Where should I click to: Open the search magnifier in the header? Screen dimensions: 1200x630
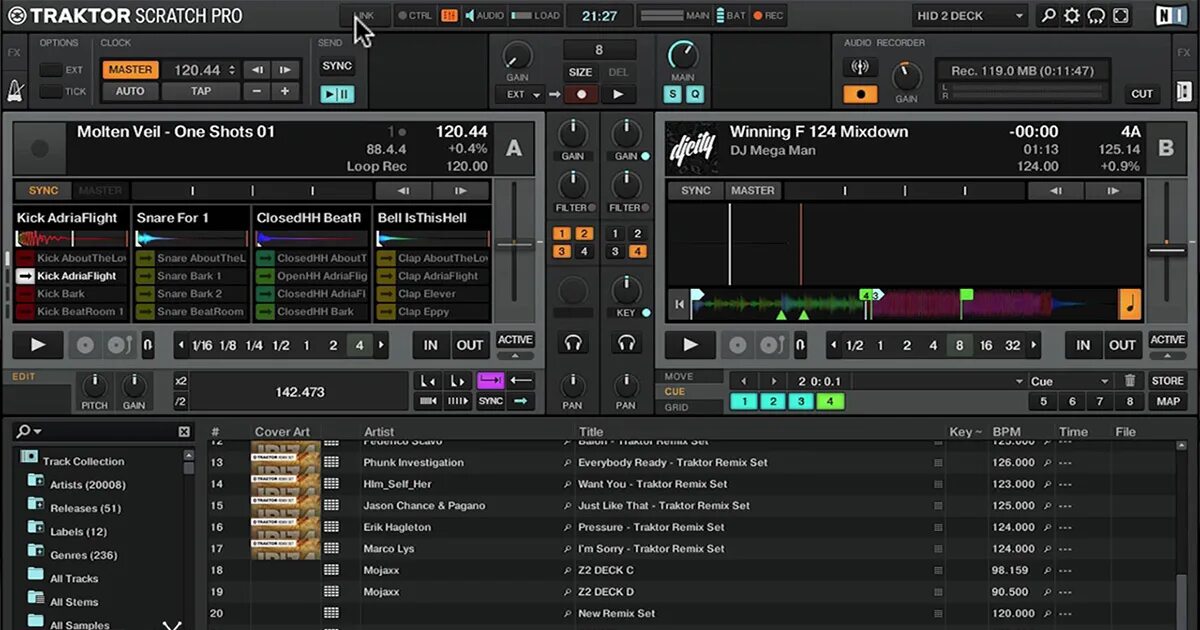(1048, 15)
